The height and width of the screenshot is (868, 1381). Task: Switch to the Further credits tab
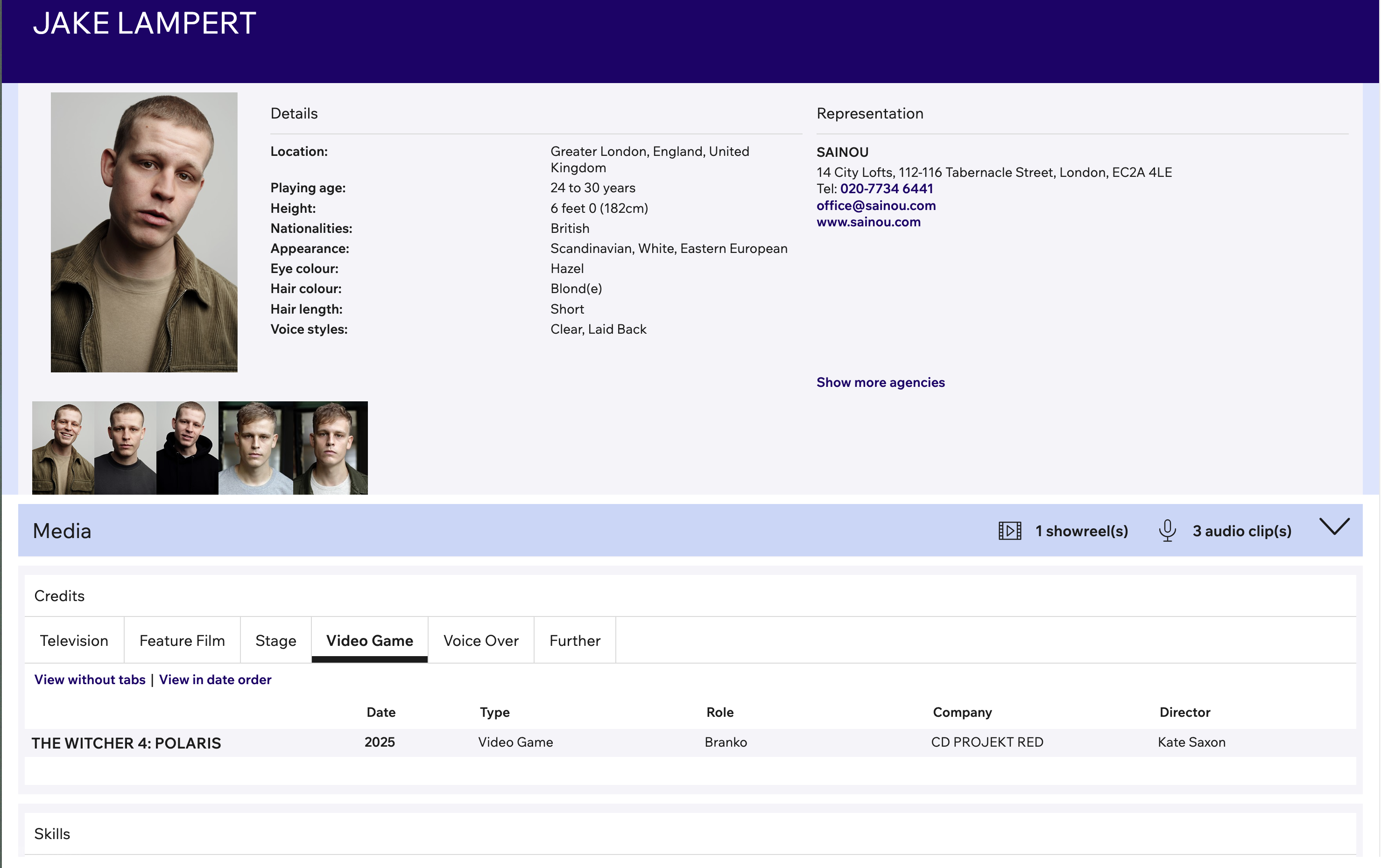pyautogui.click(x=575, y=640)
